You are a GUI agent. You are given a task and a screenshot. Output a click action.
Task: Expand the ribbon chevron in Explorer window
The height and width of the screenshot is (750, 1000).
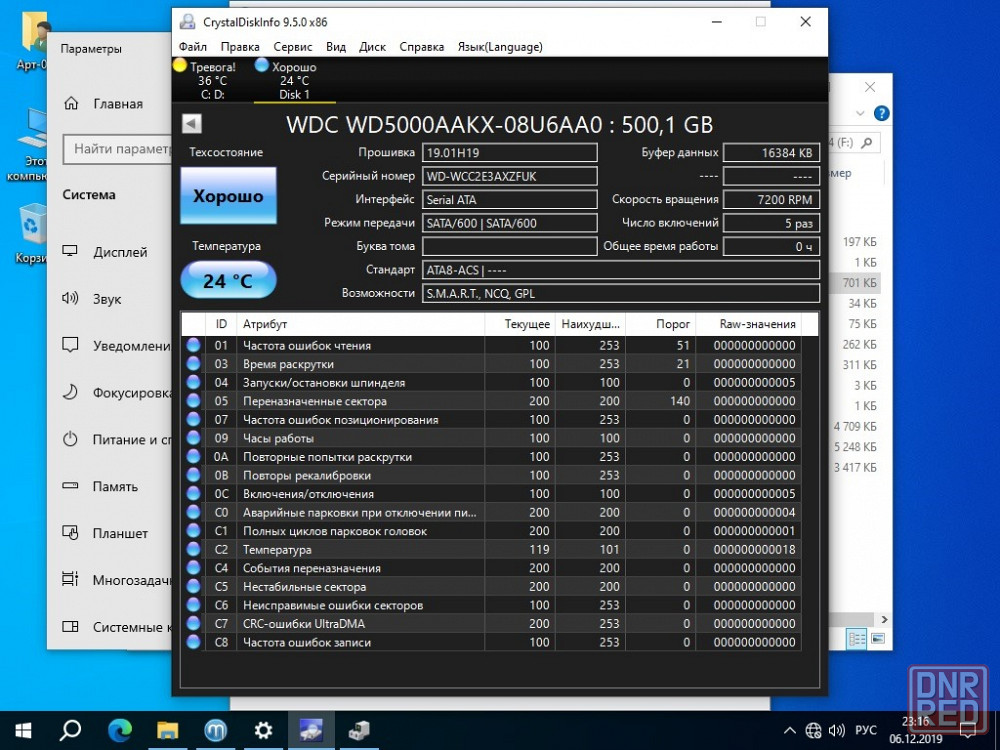pos(860,114)
